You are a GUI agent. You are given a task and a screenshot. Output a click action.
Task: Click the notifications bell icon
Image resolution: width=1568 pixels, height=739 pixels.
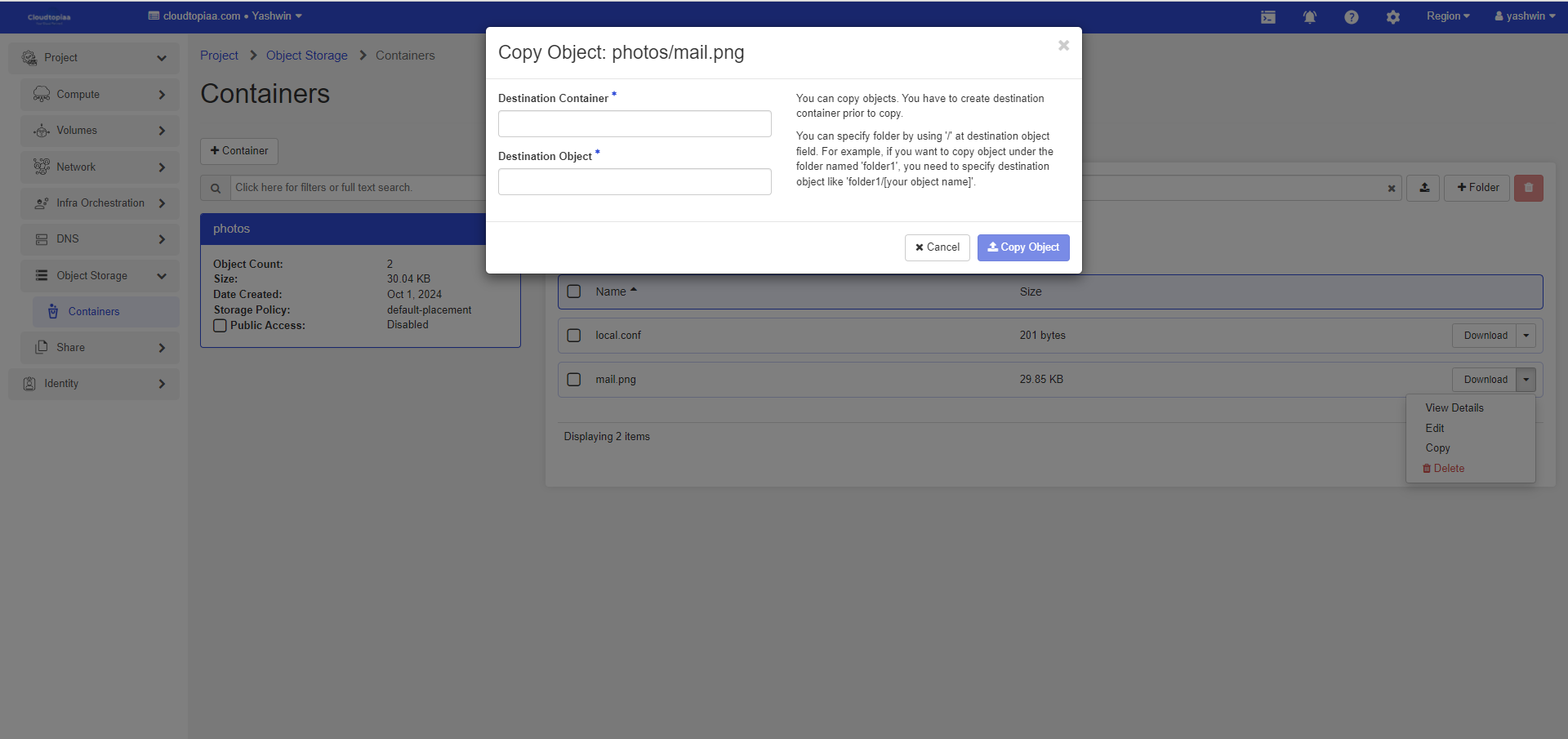pos(1309,17)
